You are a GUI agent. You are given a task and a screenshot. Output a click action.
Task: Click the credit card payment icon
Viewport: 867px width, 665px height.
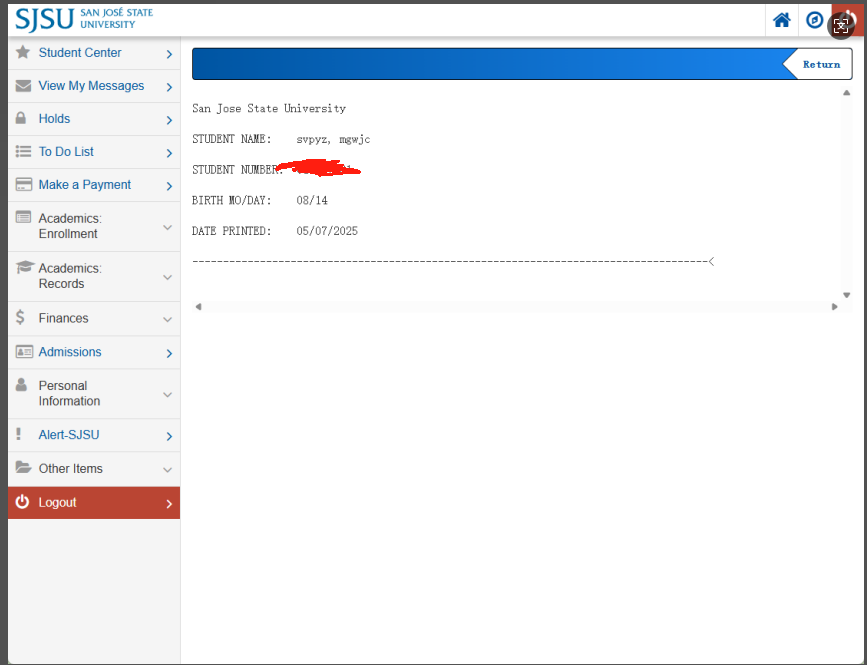tap(23, 185)
